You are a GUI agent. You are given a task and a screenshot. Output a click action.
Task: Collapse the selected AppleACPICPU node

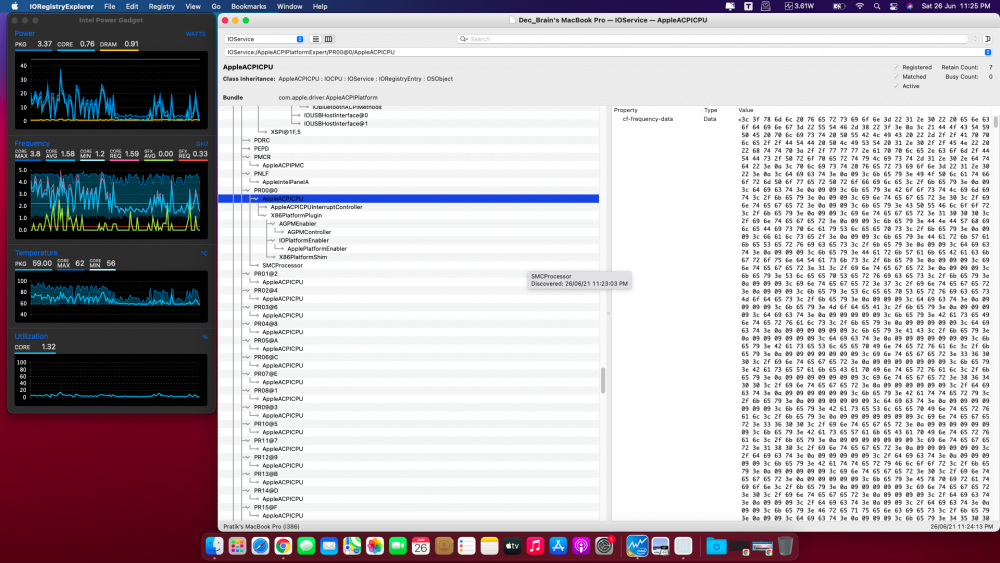(x=256, y=199)
